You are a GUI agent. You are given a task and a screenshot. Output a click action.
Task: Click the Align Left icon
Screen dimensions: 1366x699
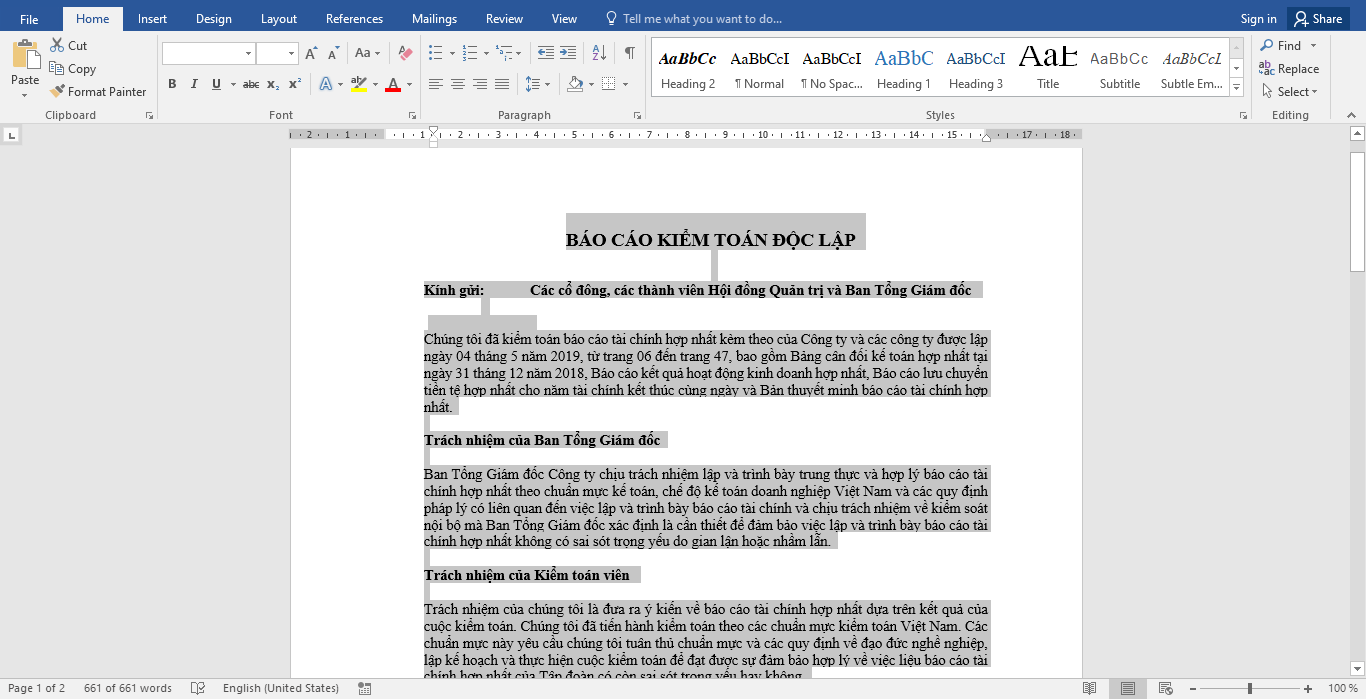point(436,84)
